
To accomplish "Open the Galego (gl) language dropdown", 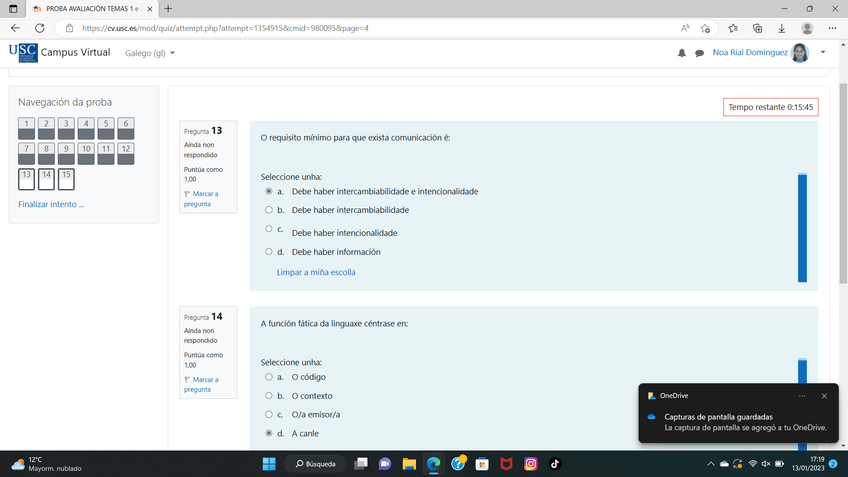I will [150, 53].
